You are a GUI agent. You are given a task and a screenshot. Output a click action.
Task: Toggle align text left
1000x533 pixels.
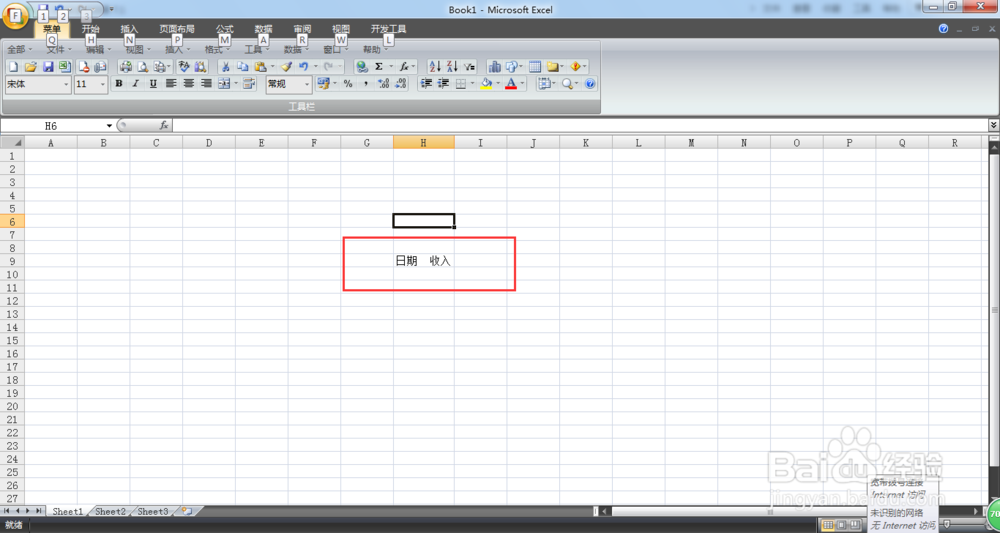click(171, 84)
